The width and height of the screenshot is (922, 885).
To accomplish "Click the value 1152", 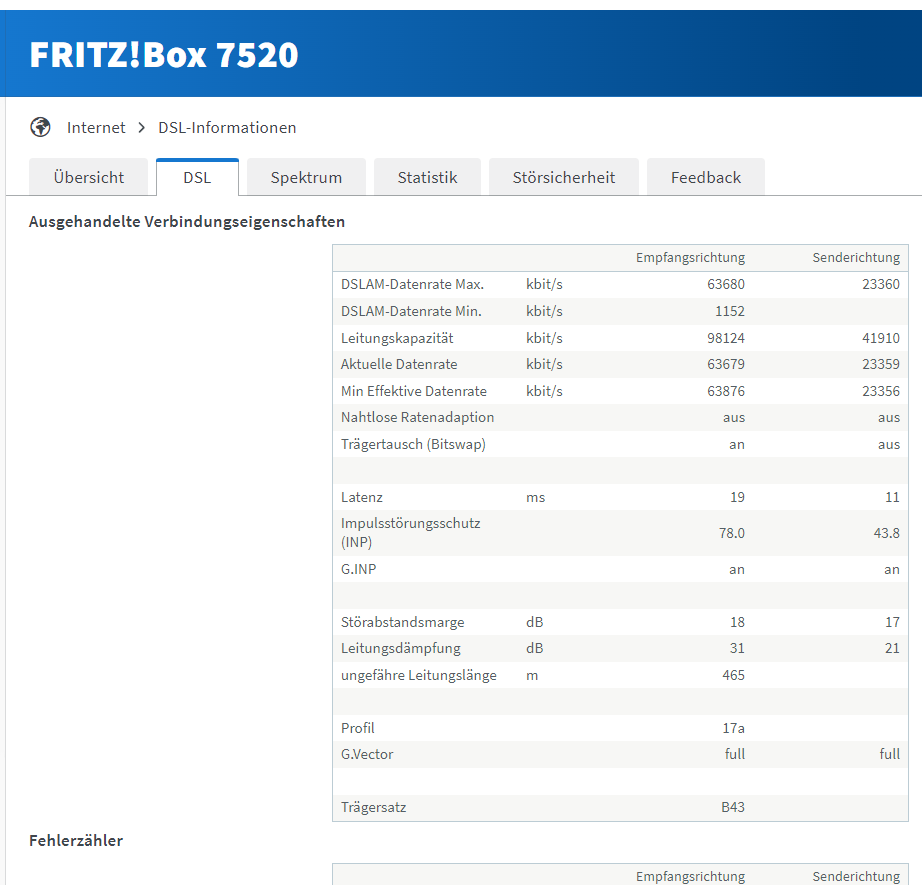I will coord(730,311).
